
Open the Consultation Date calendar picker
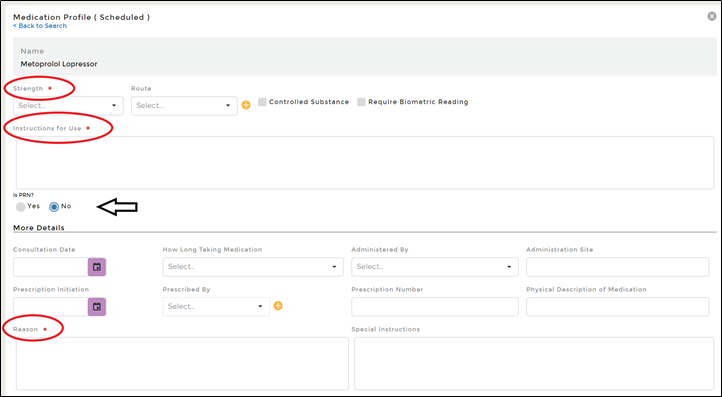coord(97,267)
